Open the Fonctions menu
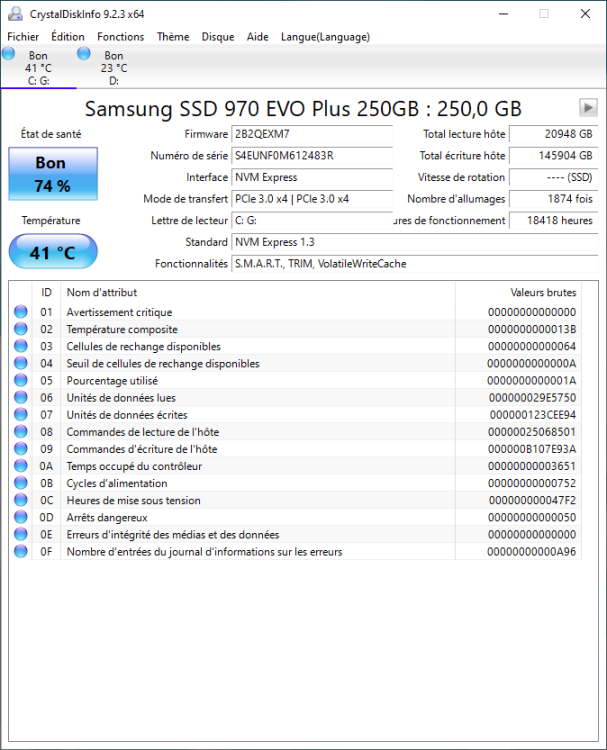The height and width of the screenshot is (750, 607). coord(121,37)
